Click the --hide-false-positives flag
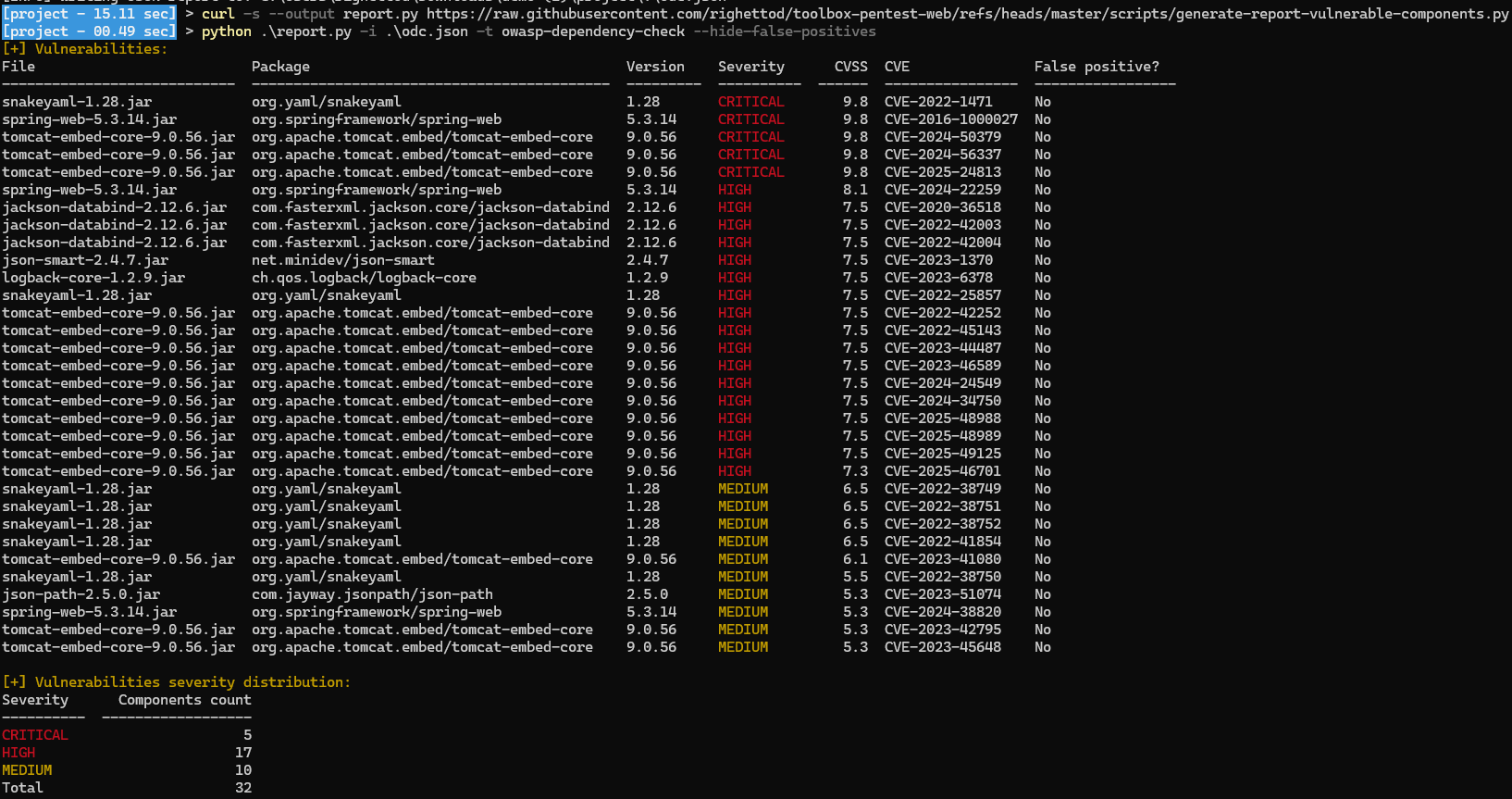1512x799 pixels. coord(785,31)
